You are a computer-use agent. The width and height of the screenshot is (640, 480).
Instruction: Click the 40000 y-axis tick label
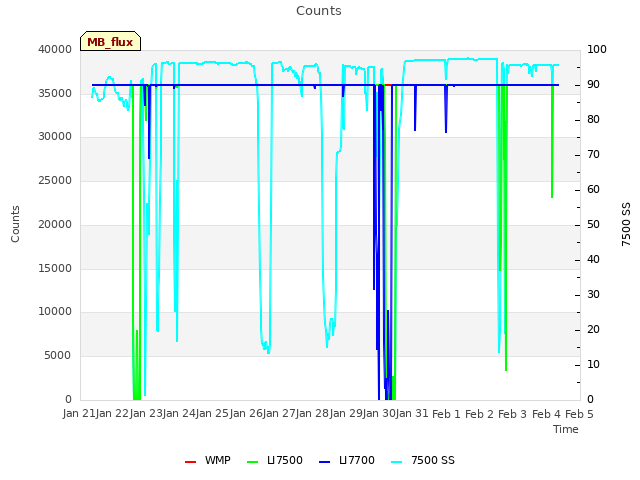(x=55, y=49)
